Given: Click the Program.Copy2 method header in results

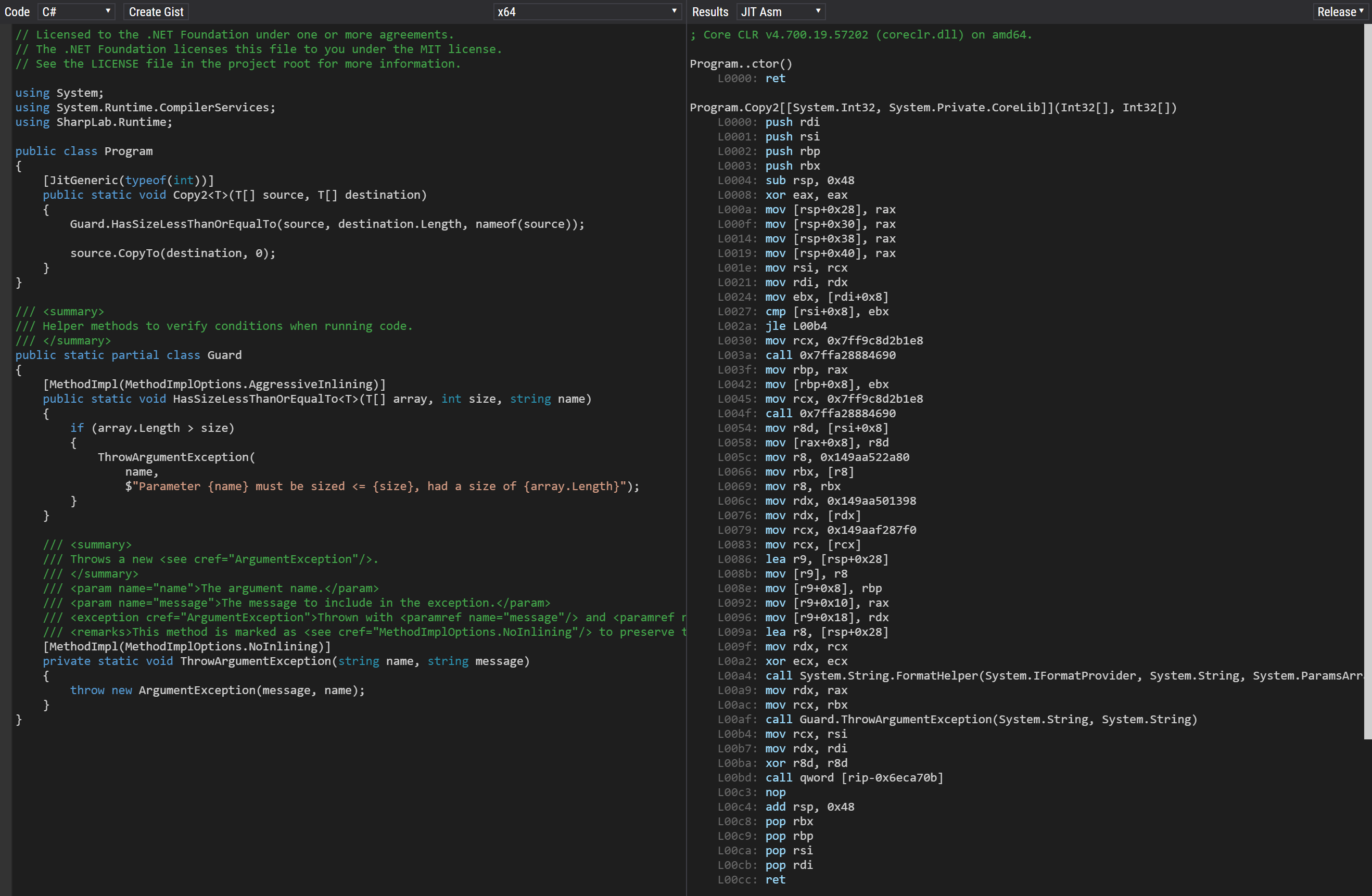Looking at the screenshot, I should tap(933, 108).
